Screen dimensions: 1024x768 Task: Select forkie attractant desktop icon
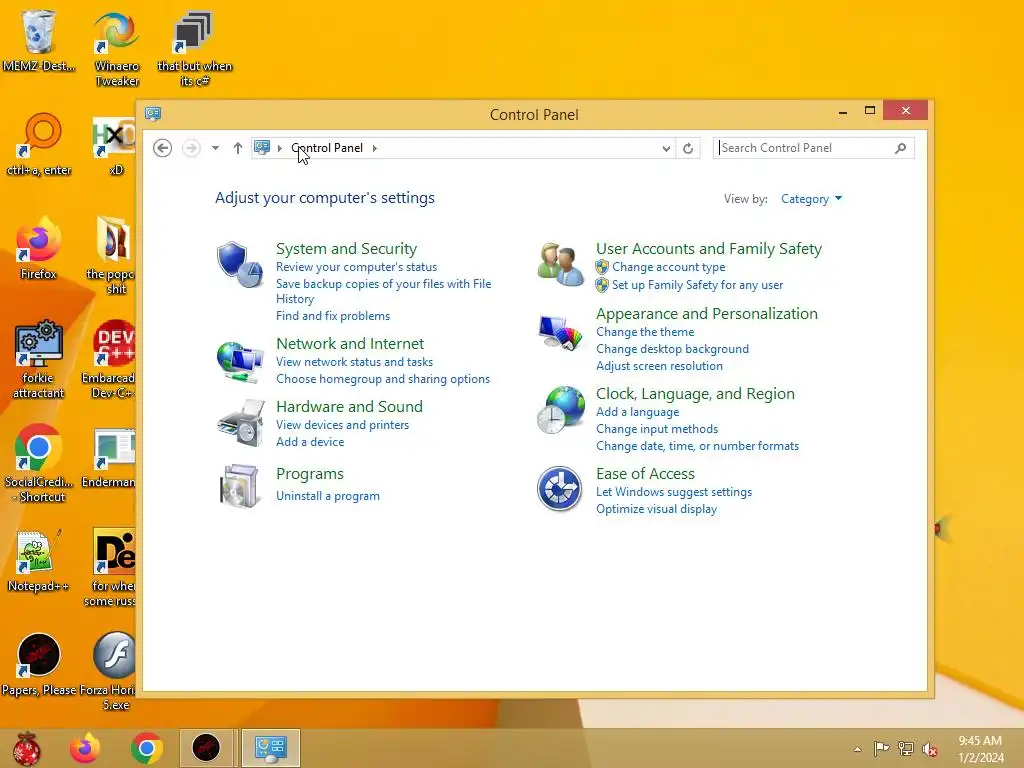(x=39, y=360)
